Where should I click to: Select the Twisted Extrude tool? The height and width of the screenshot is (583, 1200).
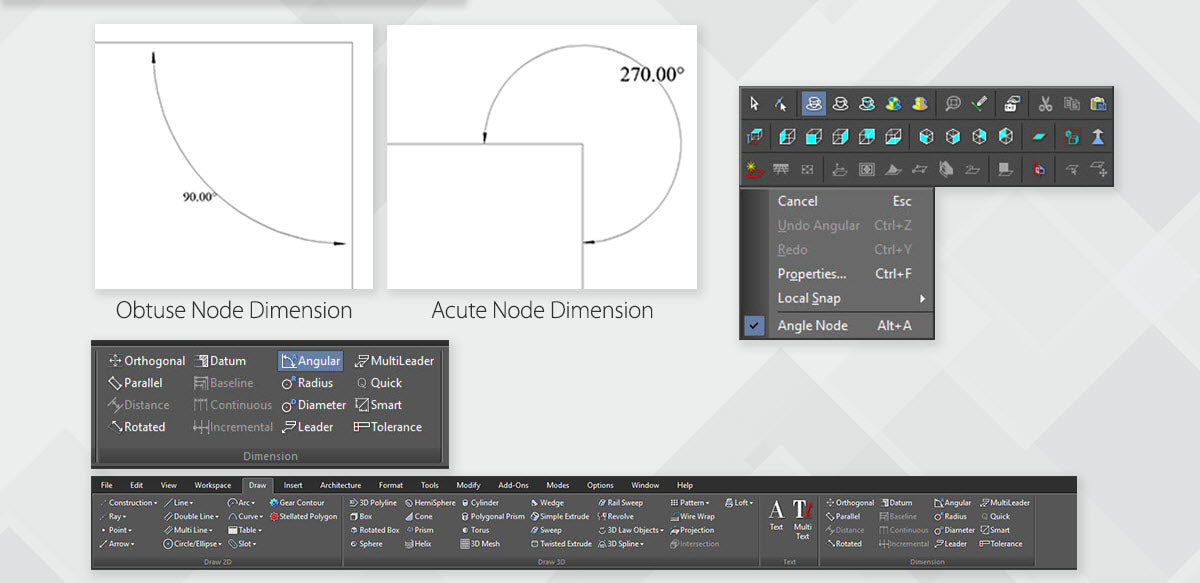[562, 544]
